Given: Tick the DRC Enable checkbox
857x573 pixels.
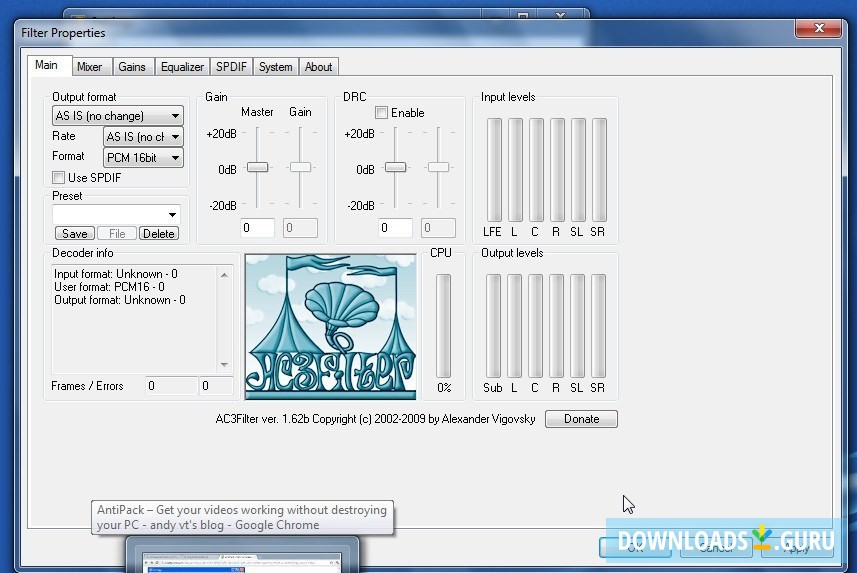Looking at the screenshot, I should coord(381,113).
